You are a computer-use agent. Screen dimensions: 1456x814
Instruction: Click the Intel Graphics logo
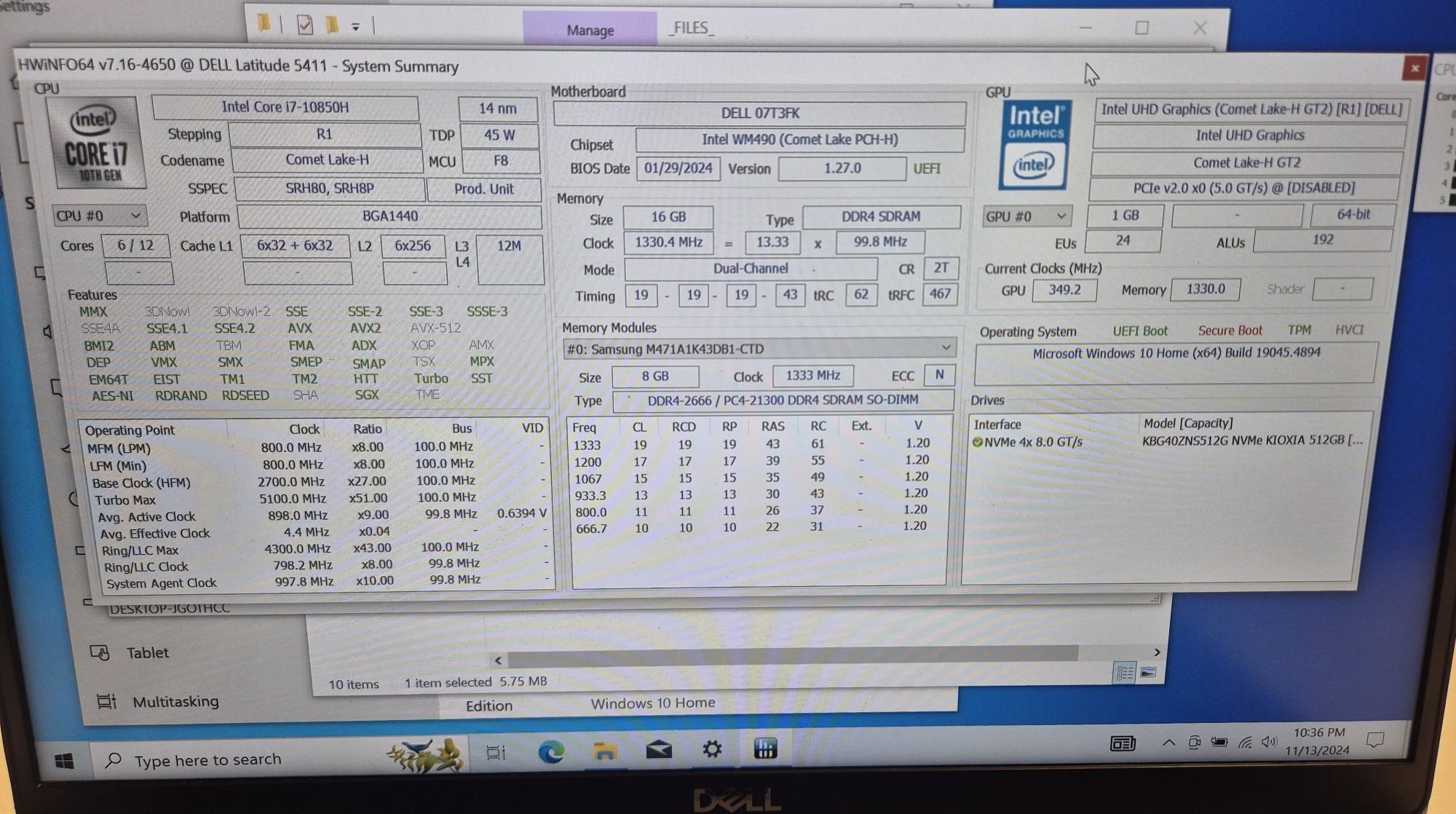[1034, 146]
